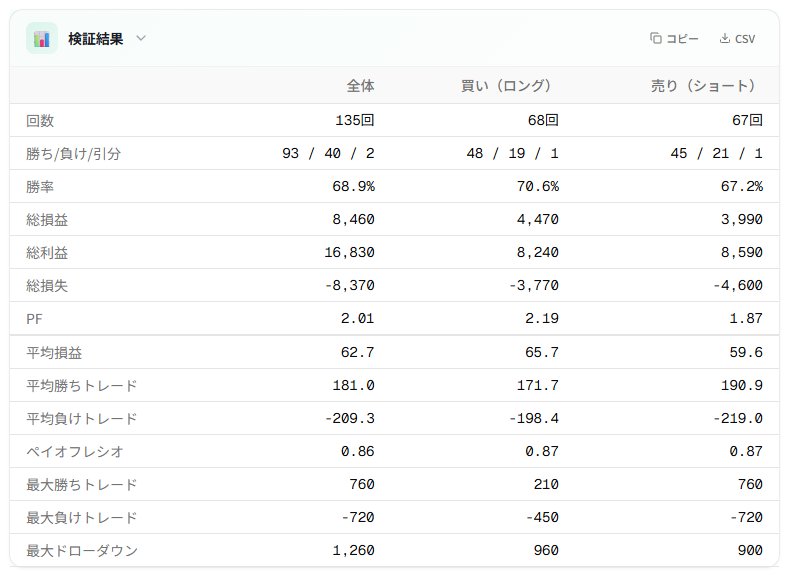Click the 回数 row label
Image resolution: width=791 pixels, height=575 pixels.
(40, 120)
